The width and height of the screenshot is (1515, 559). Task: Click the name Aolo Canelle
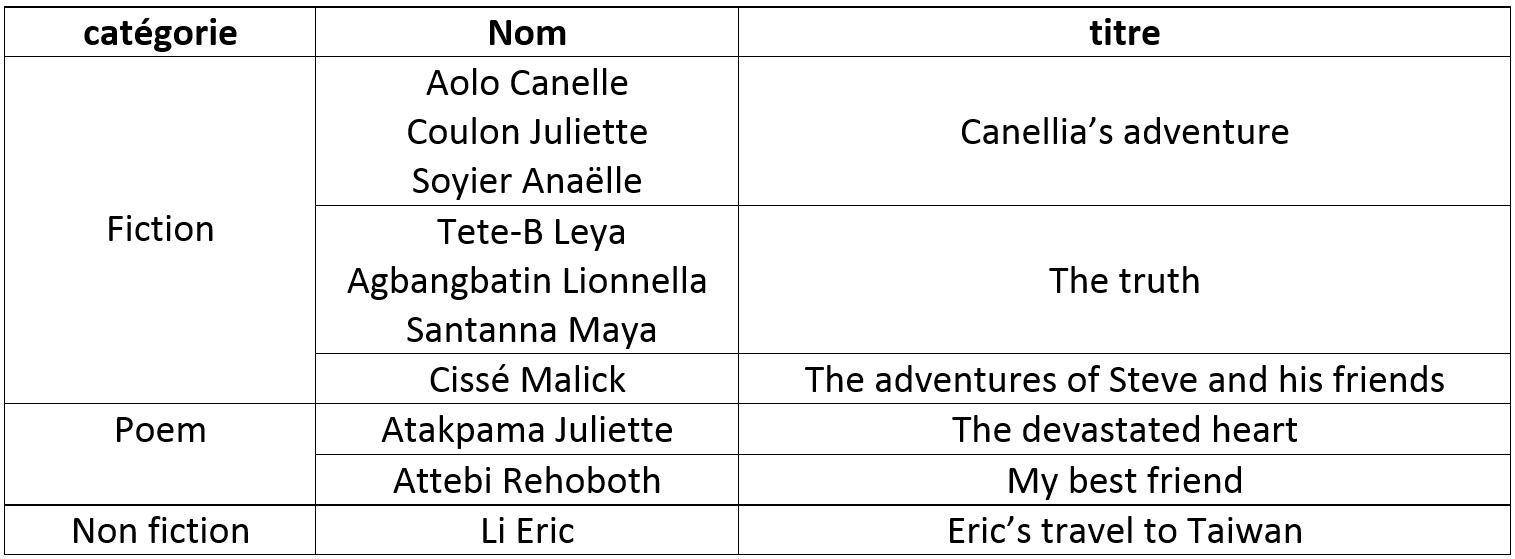click(x=527, y=82)
